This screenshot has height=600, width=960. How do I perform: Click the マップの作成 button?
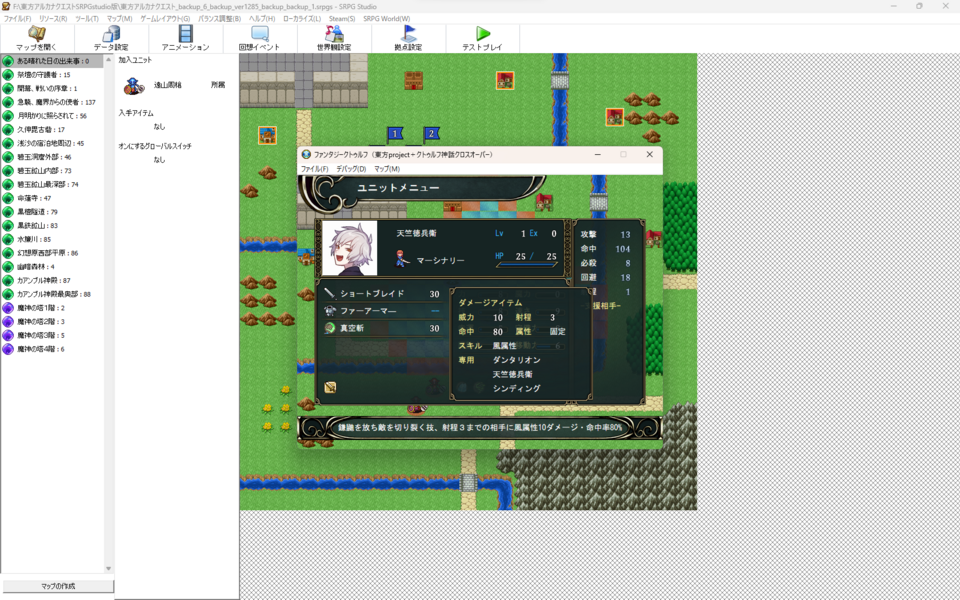click(58, 586)
